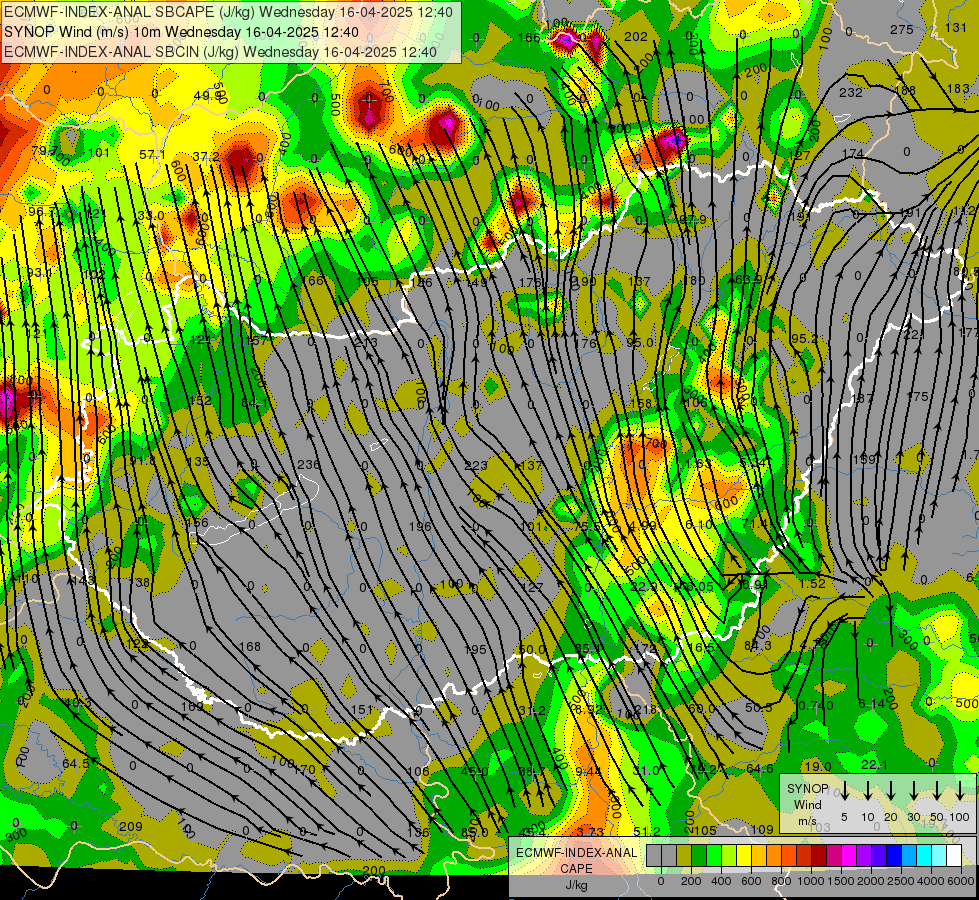Click the 22.1 station value
Image resolution: width=979 pixels, height=900 pixels.
(874, 765)
